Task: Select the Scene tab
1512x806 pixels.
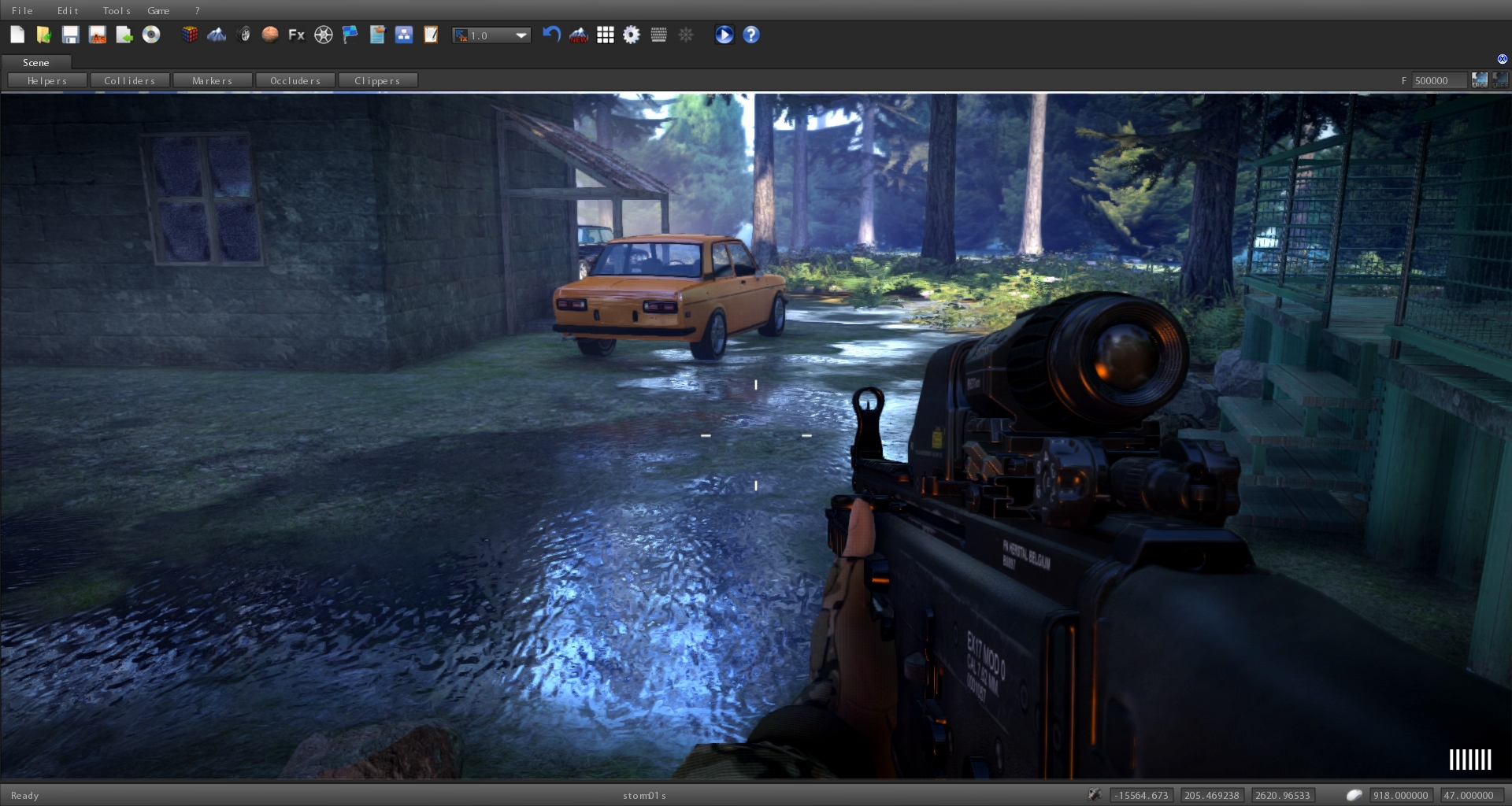Action: coord(36,62)
